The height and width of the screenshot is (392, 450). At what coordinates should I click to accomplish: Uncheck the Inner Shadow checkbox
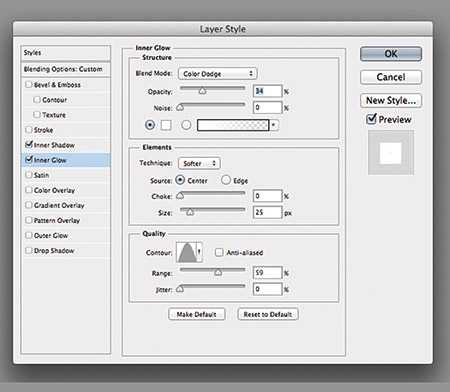coord(29,144)
